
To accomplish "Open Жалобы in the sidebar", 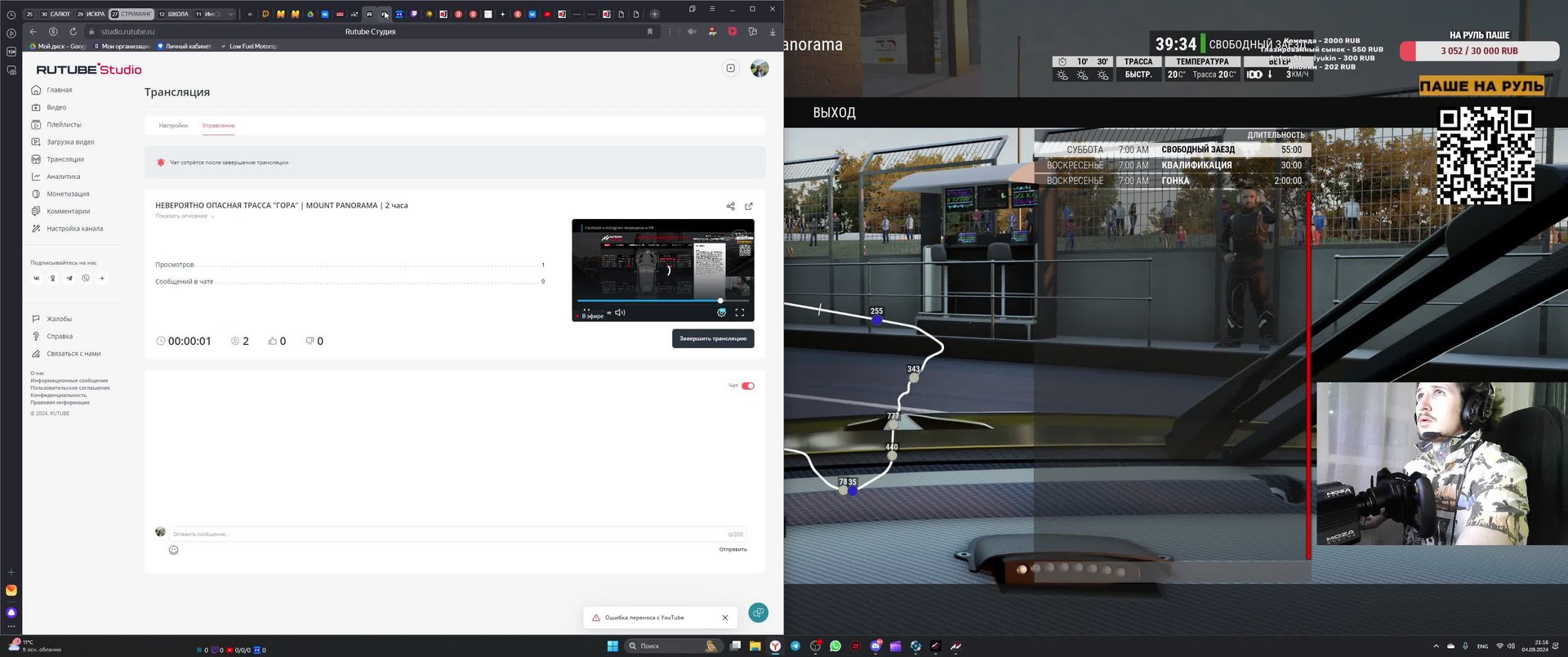I will tap(51, 319).
